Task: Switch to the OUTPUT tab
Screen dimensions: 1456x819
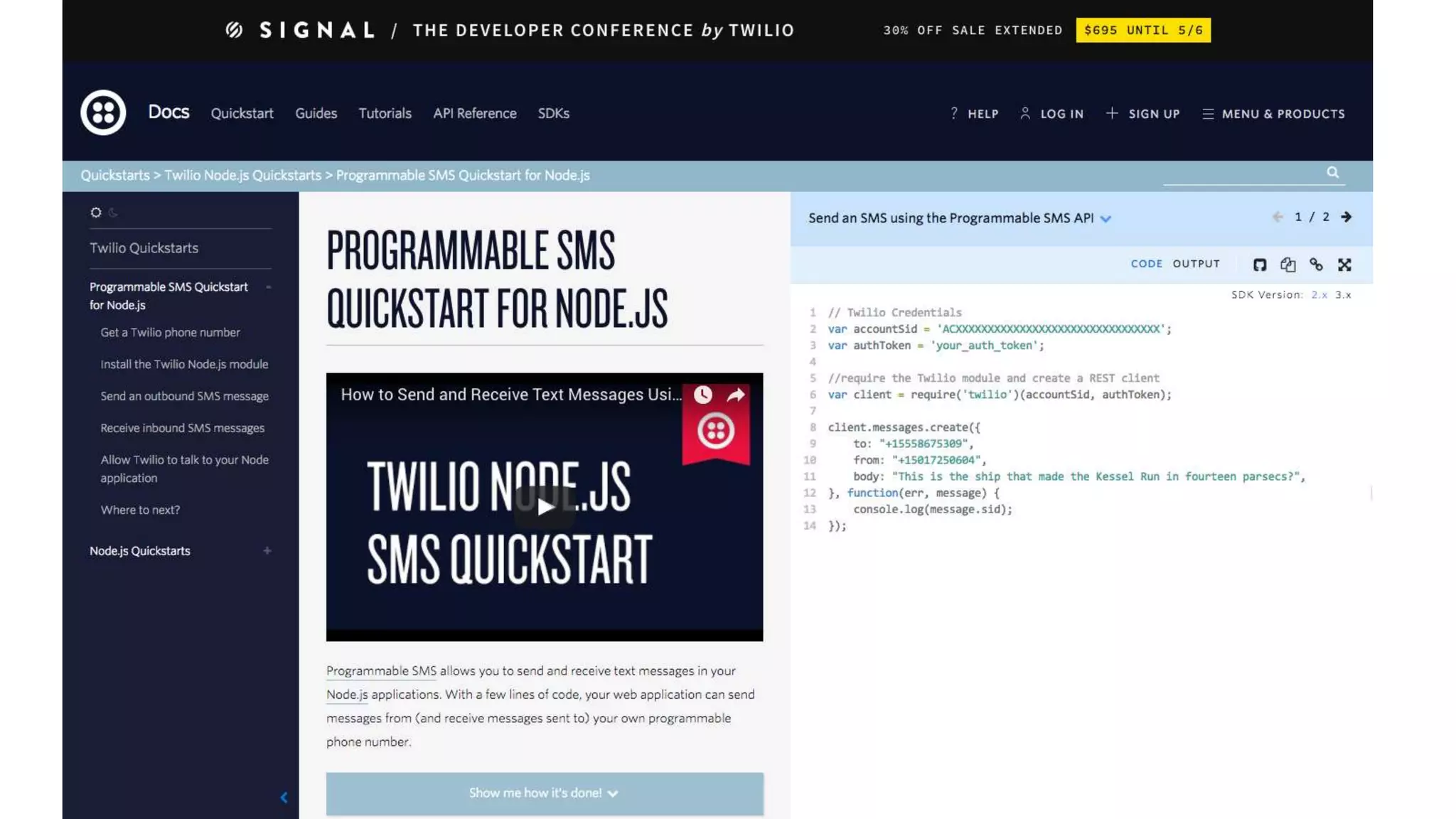Action: [x=1196, y=264]
